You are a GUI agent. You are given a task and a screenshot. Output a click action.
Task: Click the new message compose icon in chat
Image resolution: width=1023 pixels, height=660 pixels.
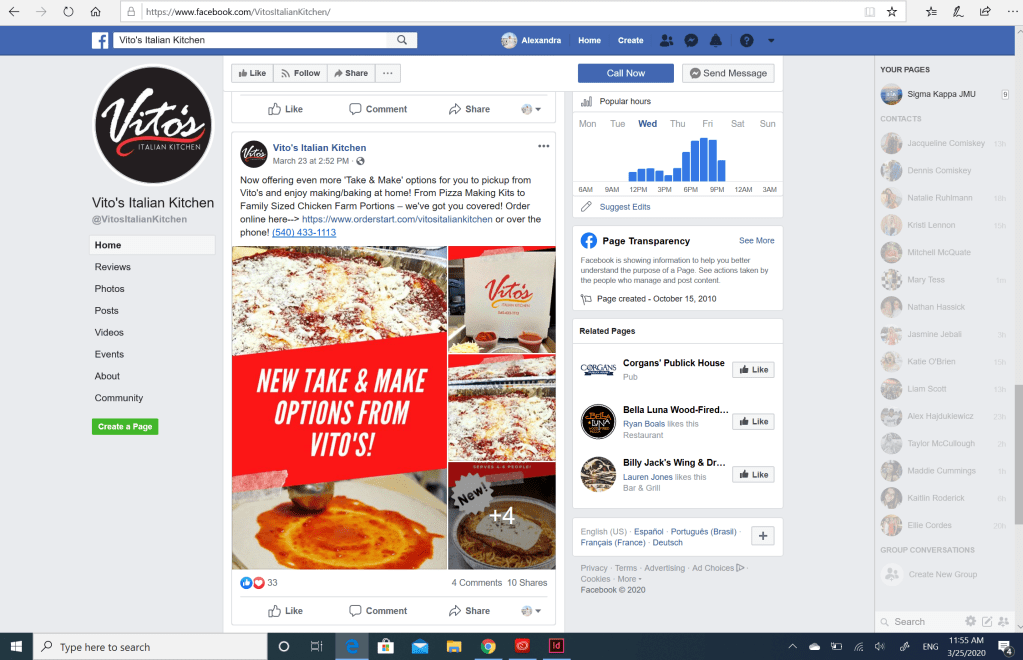point(987,622)
